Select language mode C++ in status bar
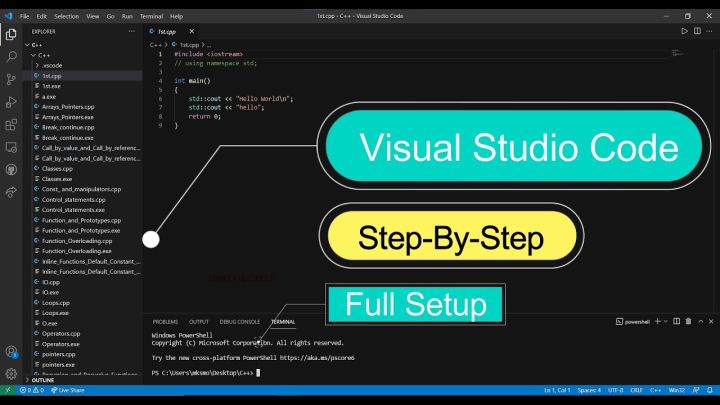 pos(655,390)
